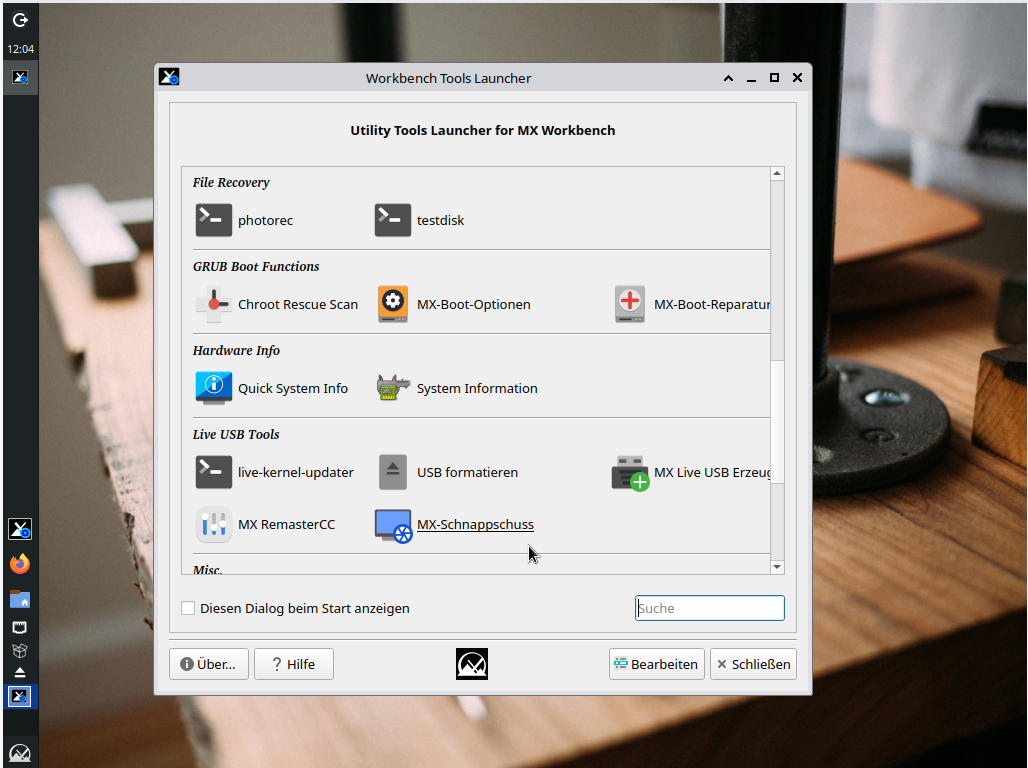
Task: Launch the photorec terminal icon
Action: [214, 220]
